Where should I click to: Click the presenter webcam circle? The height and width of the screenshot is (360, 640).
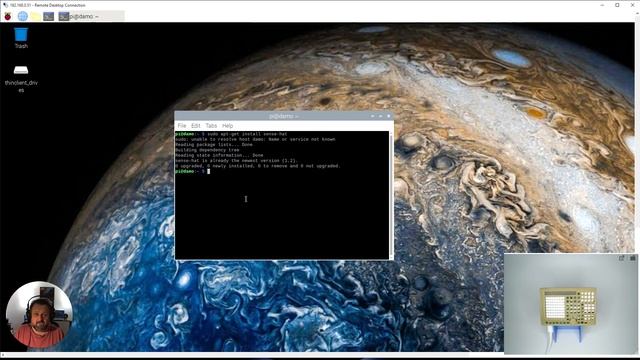tap(39, 315)
